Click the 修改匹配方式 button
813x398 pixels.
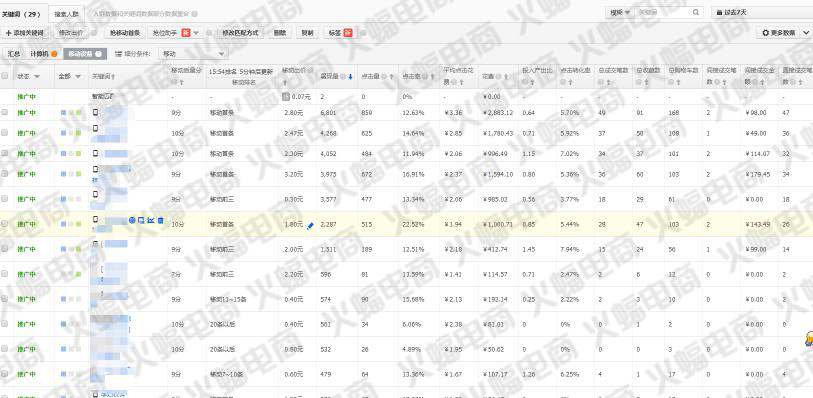[240, 33]
